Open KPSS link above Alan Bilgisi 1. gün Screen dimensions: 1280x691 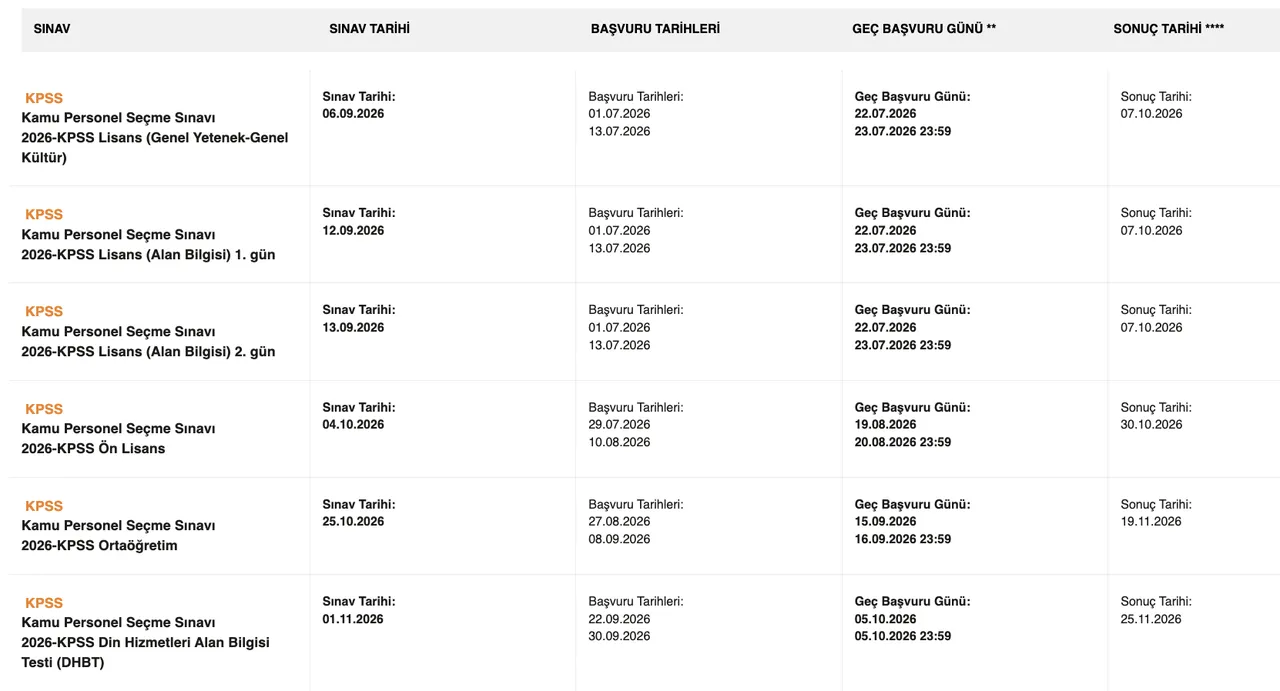pyautogui.click(x=44, y=214)
